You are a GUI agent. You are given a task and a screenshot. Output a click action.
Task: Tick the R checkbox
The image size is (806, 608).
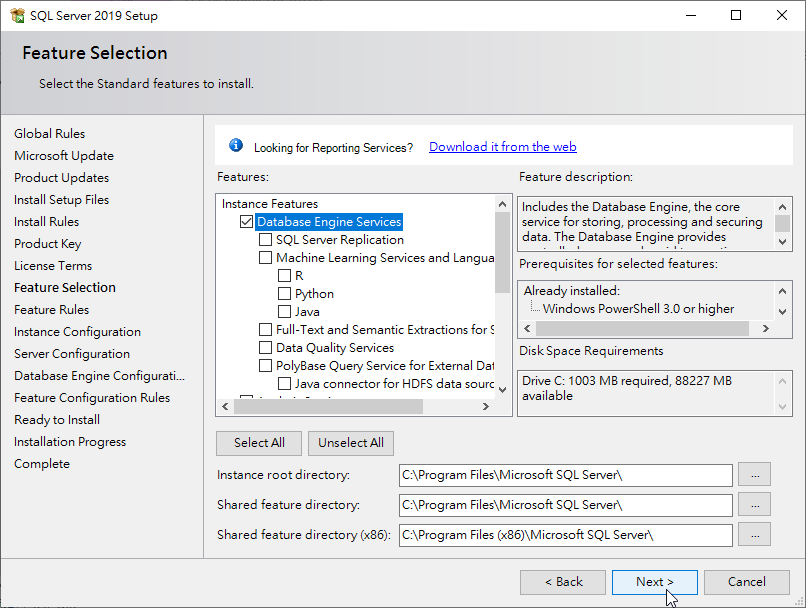284,275
